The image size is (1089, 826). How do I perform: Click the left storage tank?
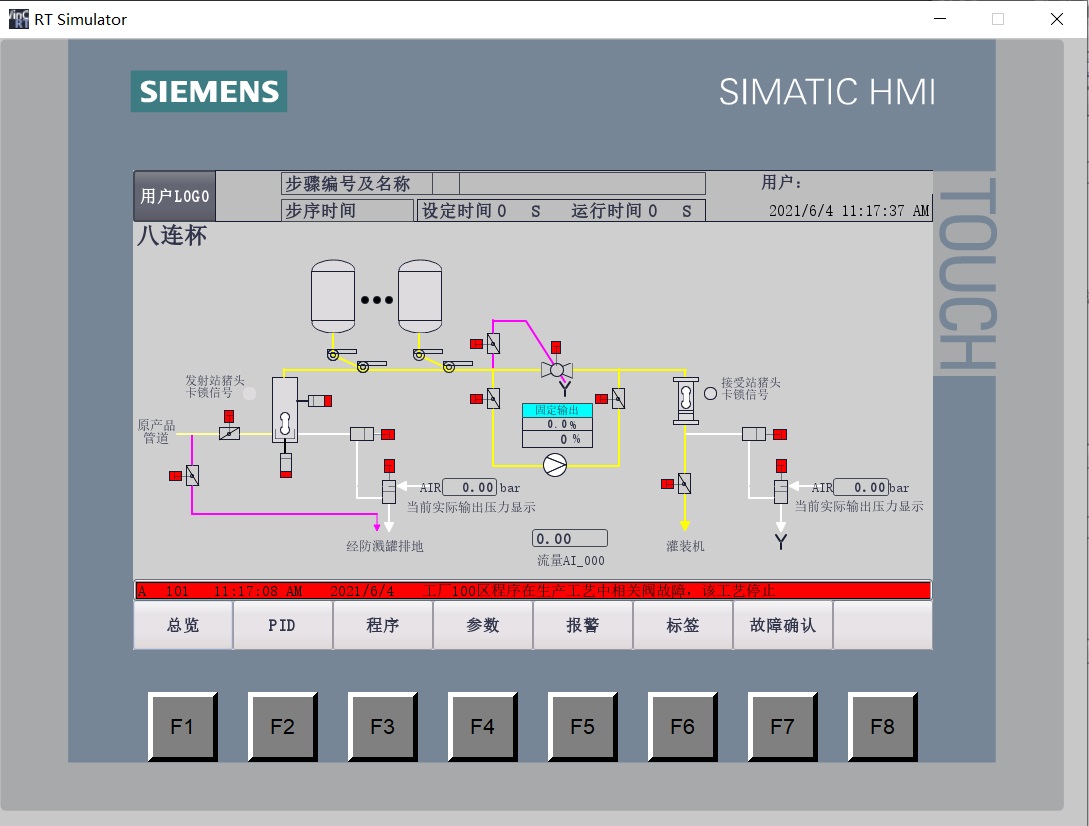[333, 297]
